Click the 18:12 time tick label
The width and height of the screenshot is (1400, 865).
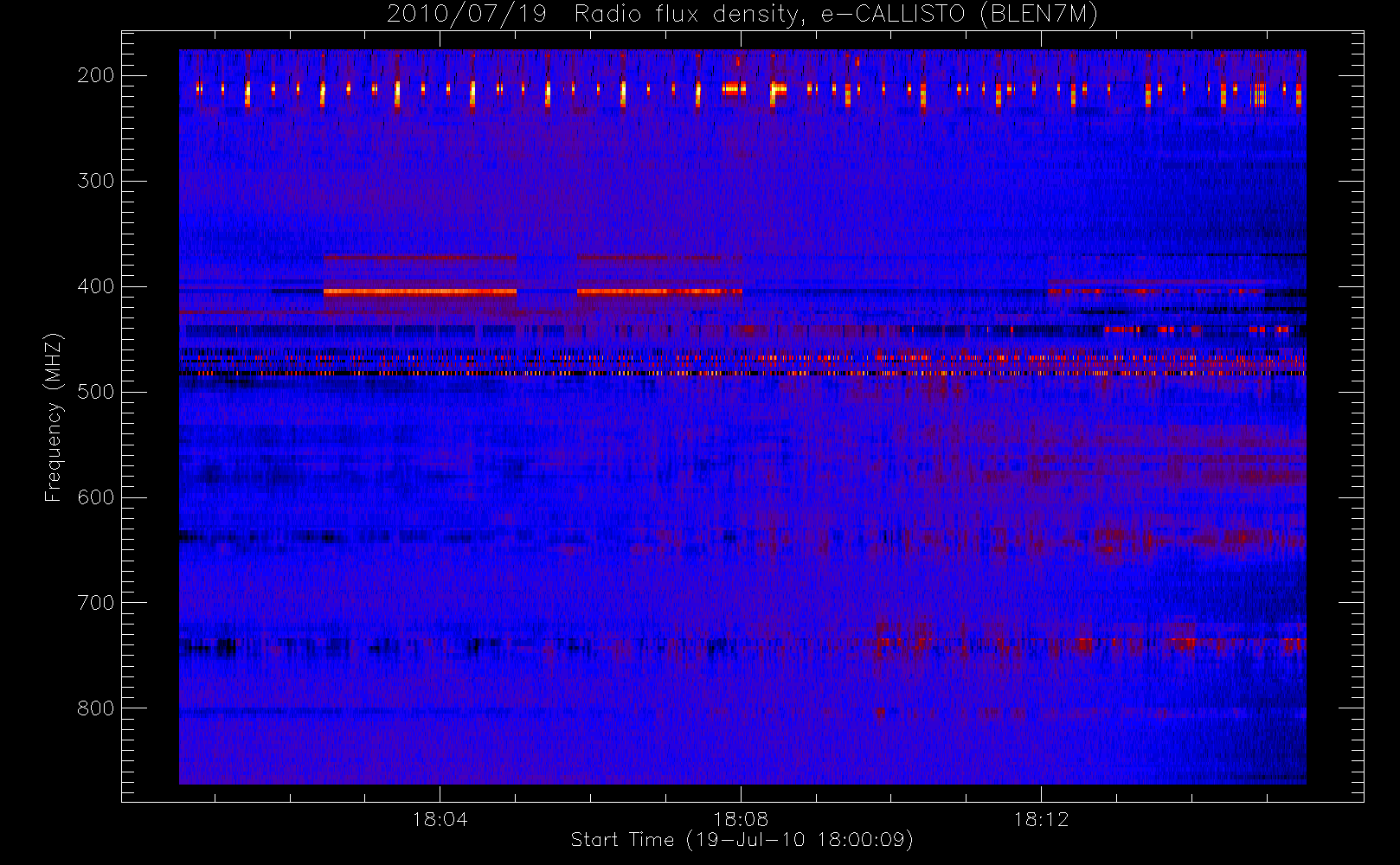pos(1041,818)
